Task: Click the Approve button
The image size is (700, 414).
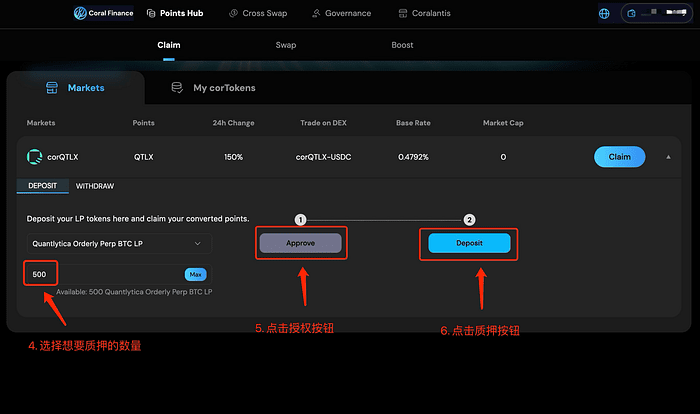Action: [300, 243]
